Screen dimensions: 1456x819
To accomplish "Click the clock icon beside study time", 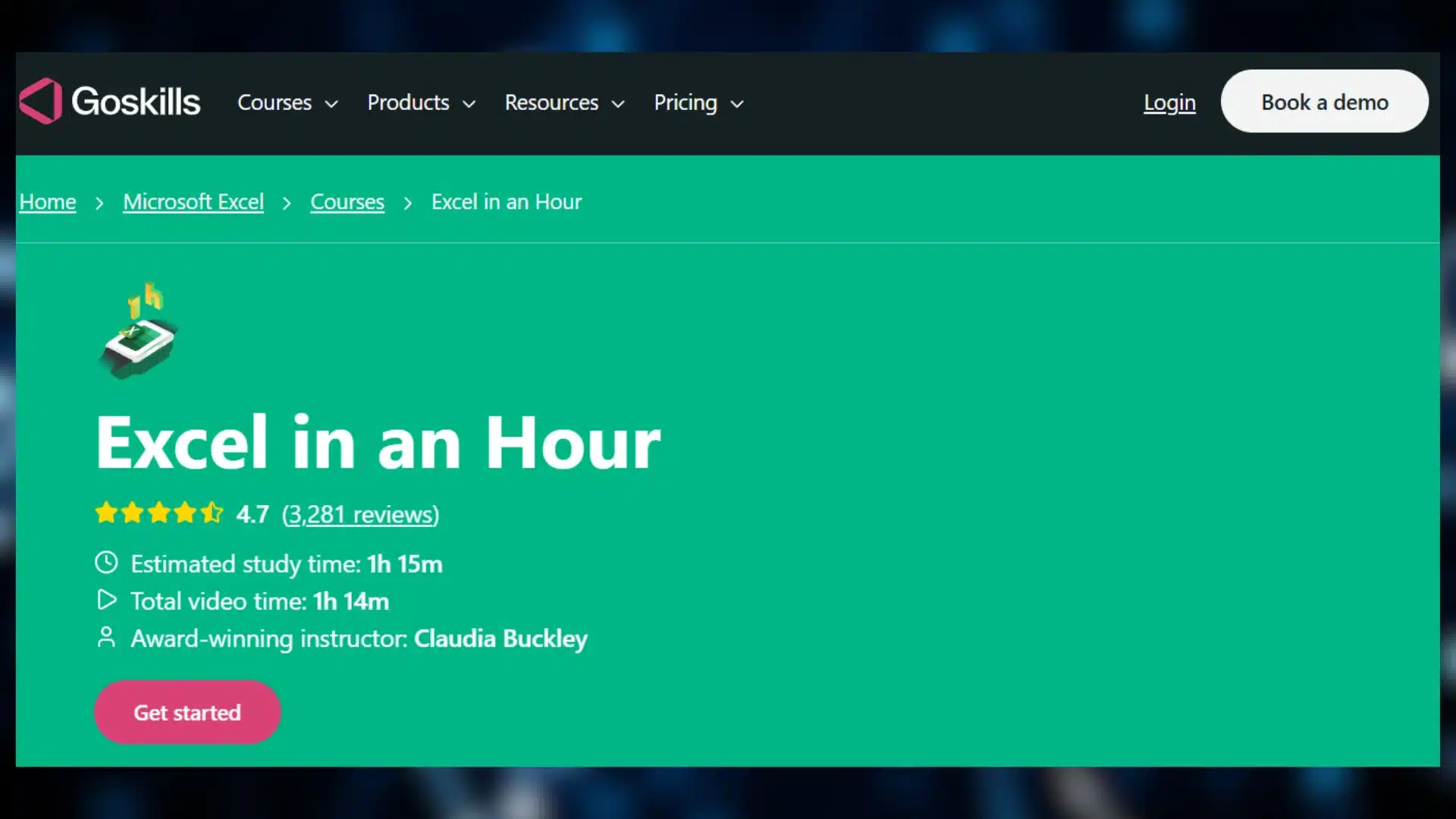I will pos(106,563).
